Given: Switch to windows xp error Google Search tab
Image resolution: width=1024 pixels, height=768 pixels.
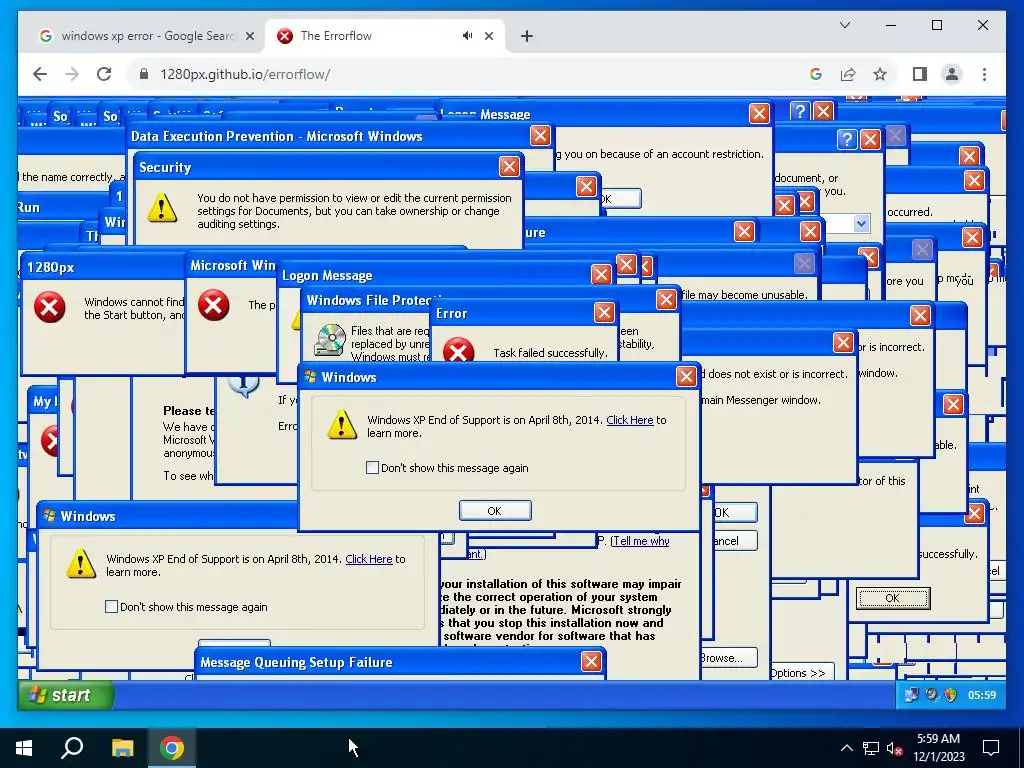Looking at the screenshot, I should (x=147, y=36).
